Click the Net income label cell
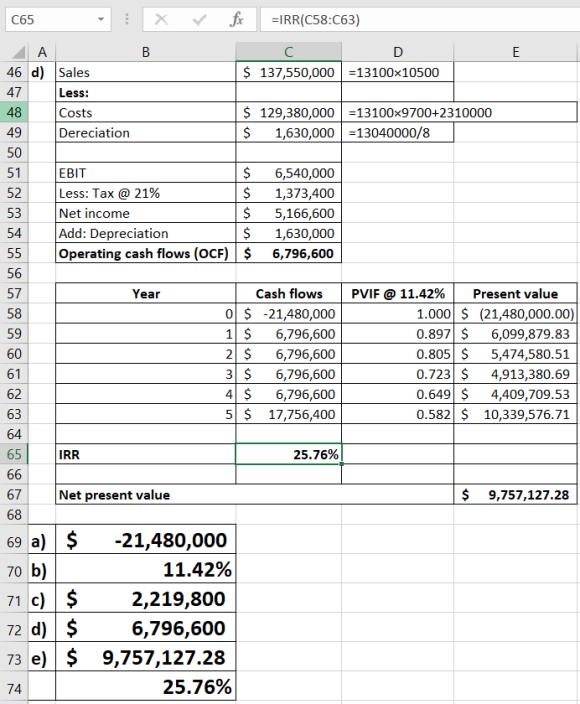This screenshot has height=704, width=580. coord(145,213)
